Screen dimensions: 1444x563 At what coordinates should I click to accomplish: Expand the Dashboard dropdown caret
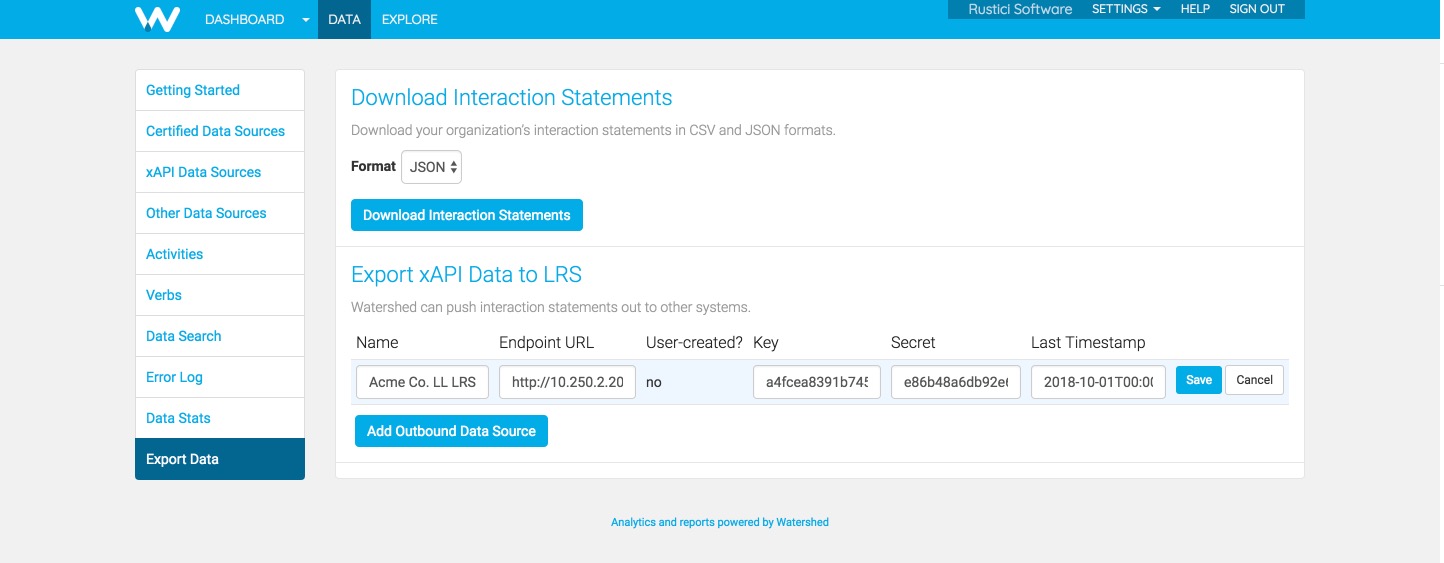point(306,20)
